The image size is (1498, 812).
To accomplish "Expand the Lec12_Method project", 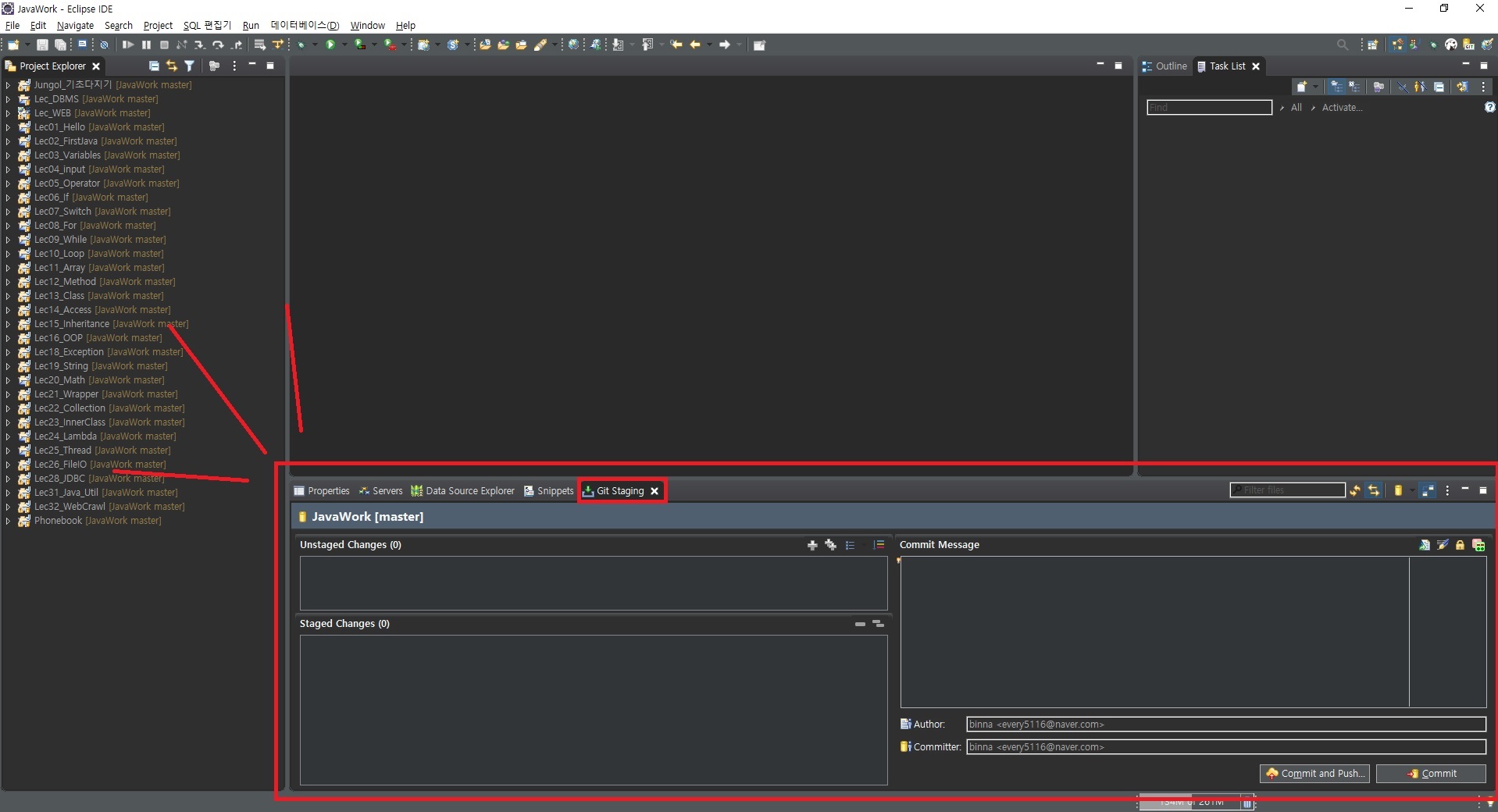I will [8, 282].
